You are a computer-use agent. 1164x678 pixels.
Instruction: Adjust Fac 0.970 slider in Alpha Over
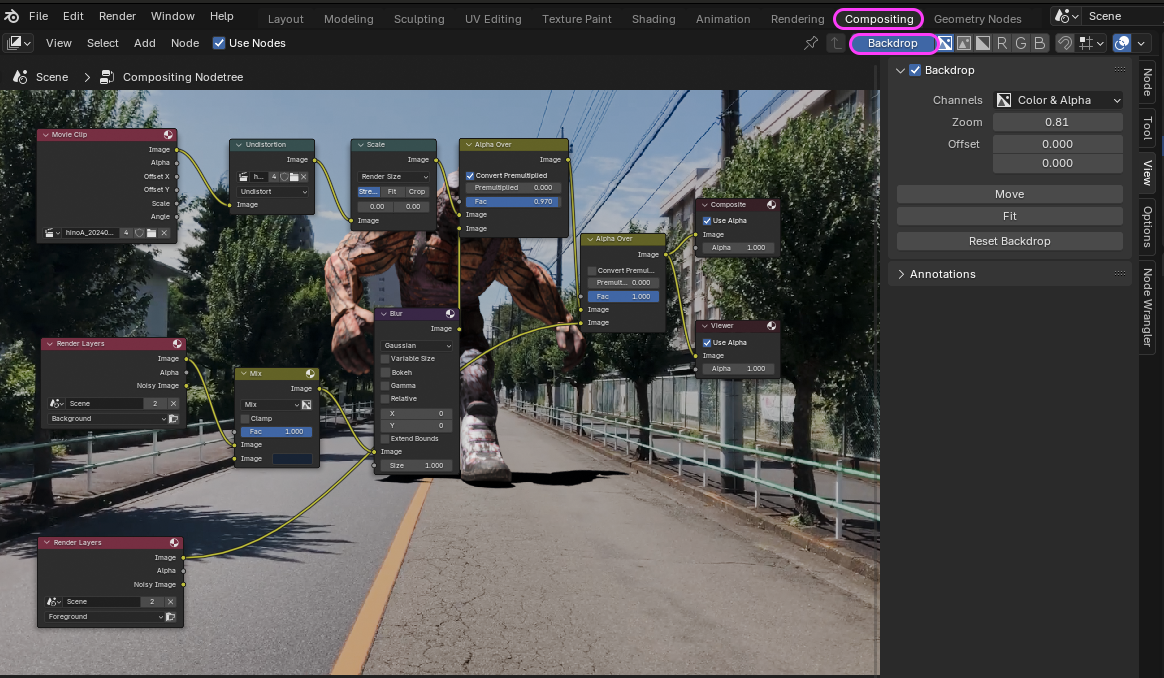(512, 202)
